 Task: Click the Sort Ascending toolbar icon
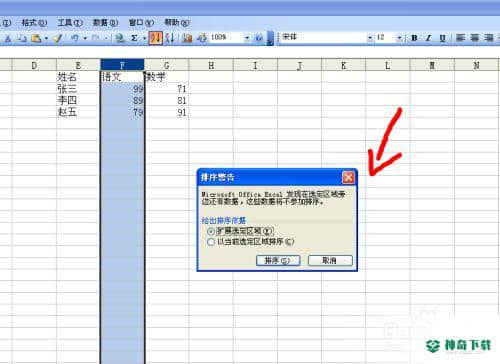[155, 38]
